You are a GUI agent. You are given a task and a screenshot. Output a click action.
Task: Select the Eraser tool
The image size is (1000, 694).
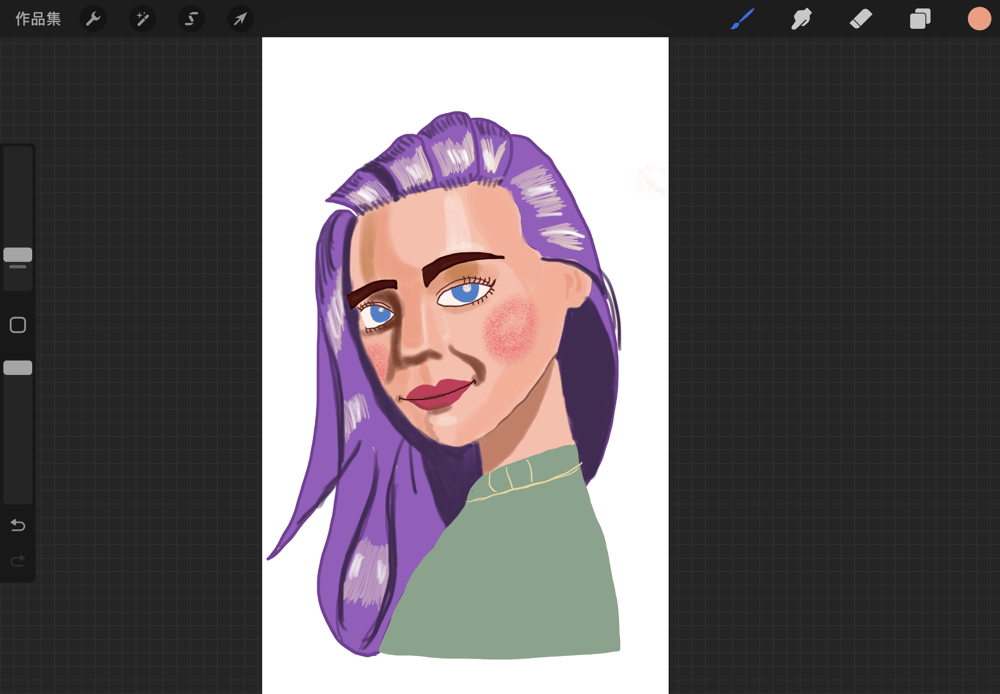[860, 19]
